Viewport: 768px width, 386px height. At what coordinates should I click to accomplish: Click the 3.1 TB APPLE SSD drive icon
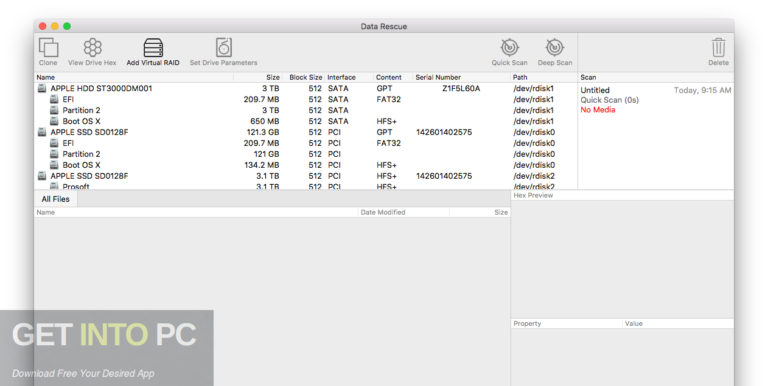click(x=42, y=176)
